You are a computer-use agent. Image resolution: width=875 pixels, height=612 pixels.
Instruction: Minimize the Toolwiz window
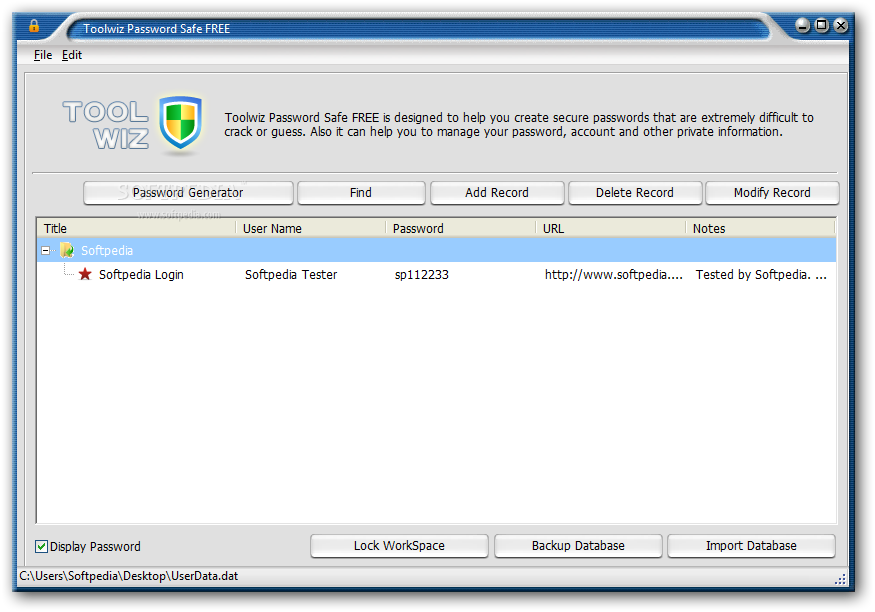802,25
